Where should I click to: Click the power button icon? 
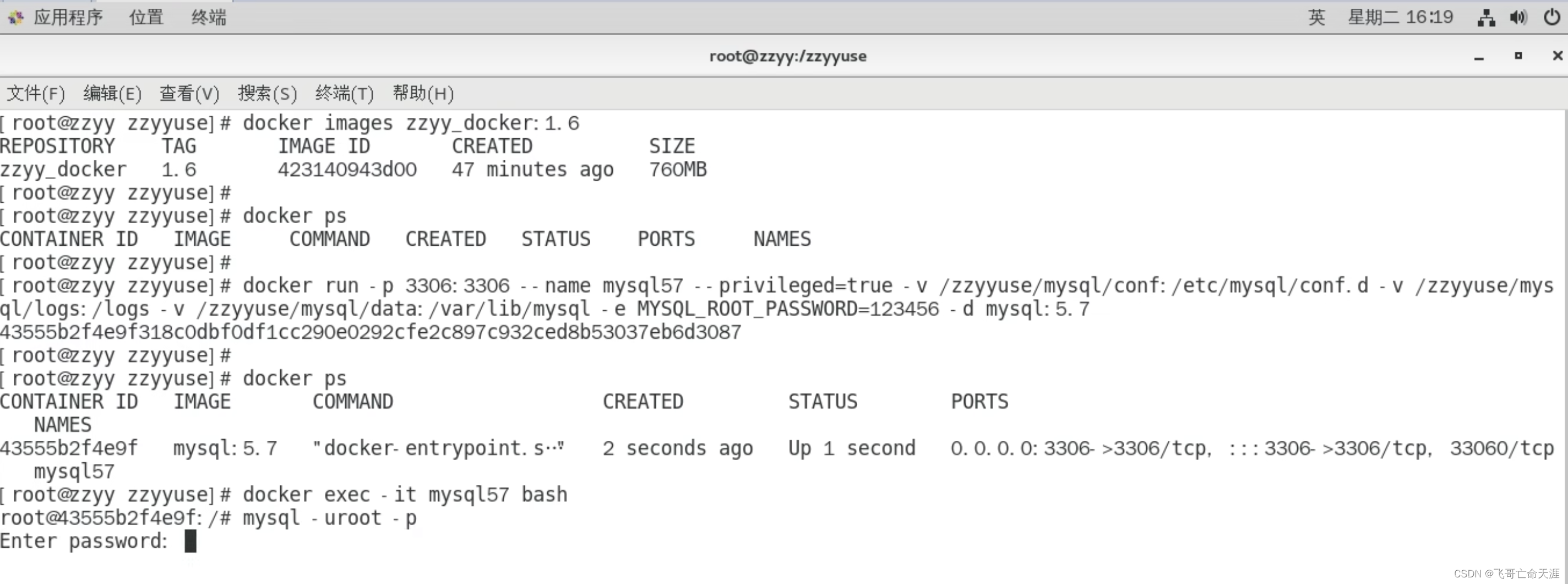pyautogui.click(x=1551, y=17)
